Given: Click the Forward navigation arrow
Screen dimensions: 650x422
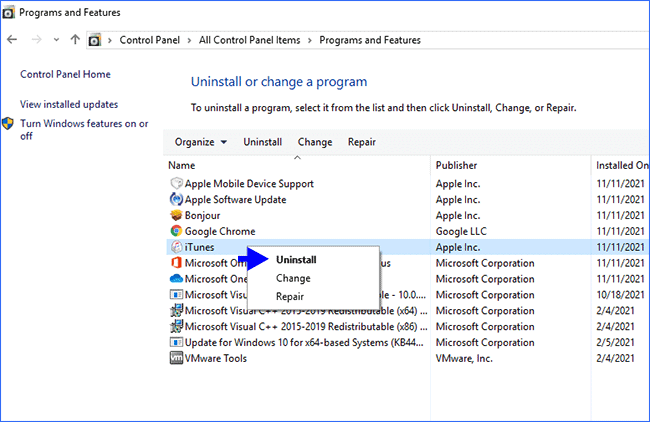Looking at the screenshot, I should (36, 40).
